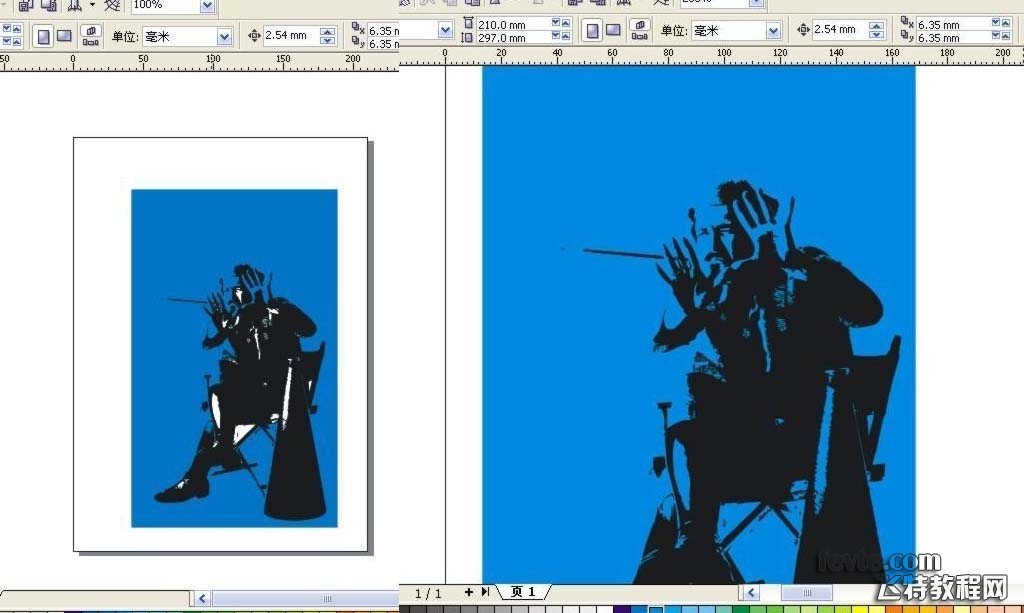Open the 100% zoom level dropdown
Image resolution: width=1024 pixels, height=613 pixels.
tap(208, 6)
